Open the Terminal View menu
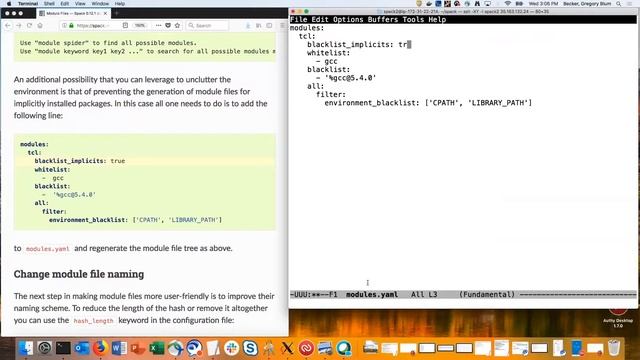 pyautogui.click(x=80, y=3)
